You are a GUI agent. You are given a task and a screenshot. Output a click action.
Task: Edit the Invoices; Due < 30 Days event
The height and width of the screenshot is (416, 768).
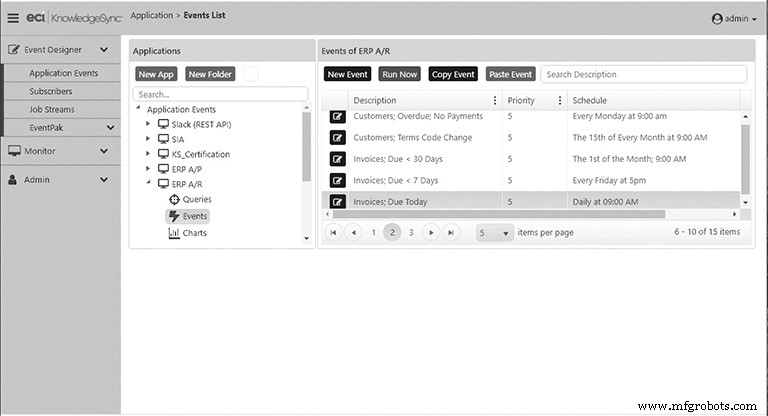pyautogui.click(x=337, y=159)
